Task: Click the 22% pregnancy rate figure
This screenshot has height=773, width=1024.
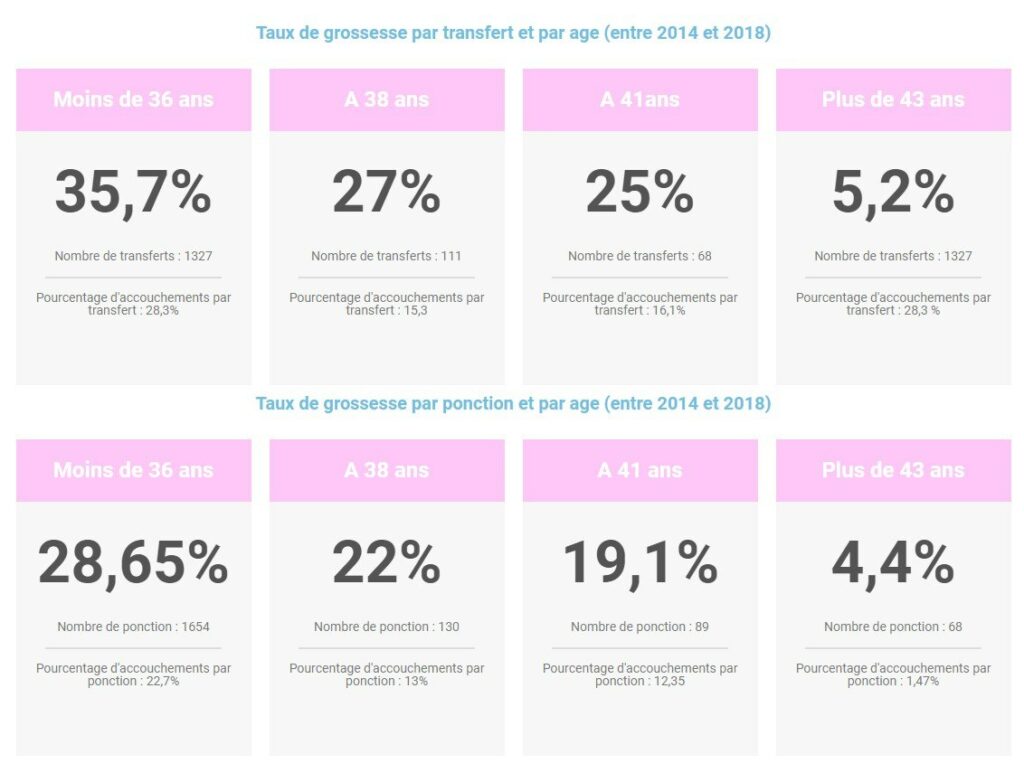Action: [x=387, y=563]
